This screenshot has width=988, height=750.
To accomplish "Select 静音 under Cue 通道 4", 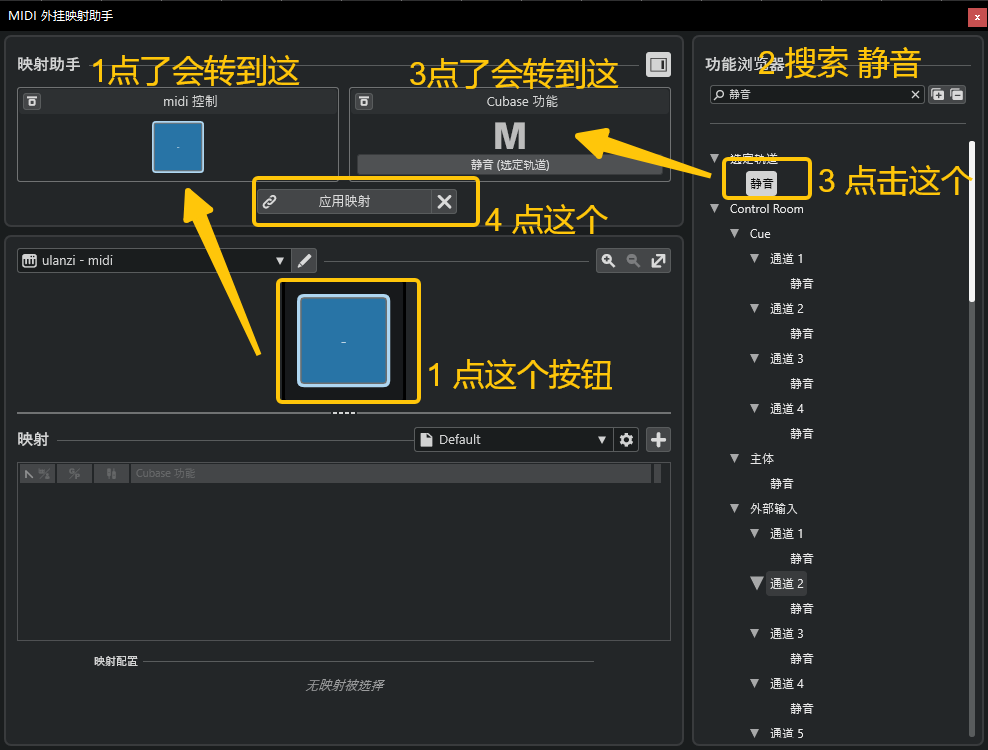I will coord(801,434).
